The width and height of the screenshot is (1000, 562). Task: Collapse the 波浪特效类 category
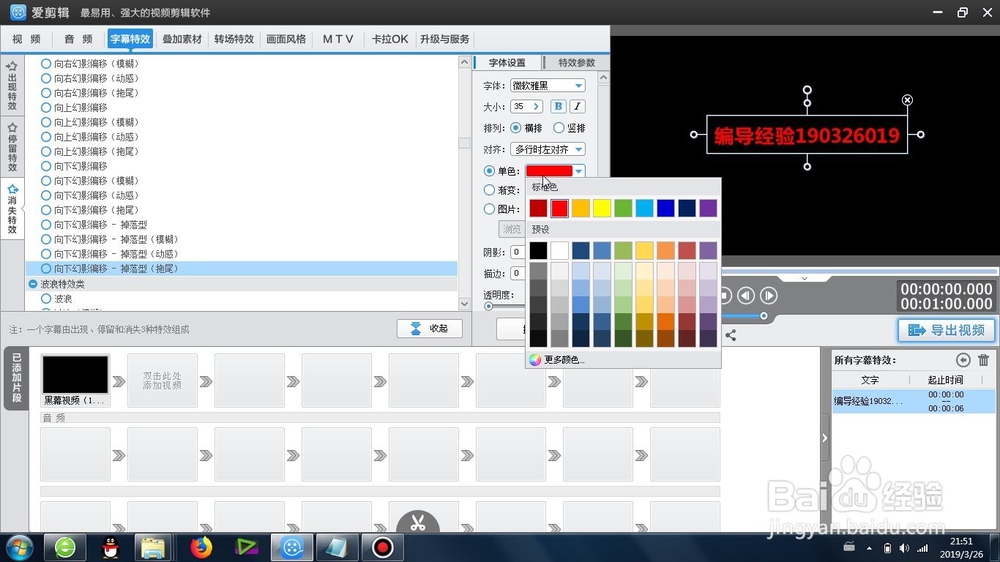click(33, 284)
